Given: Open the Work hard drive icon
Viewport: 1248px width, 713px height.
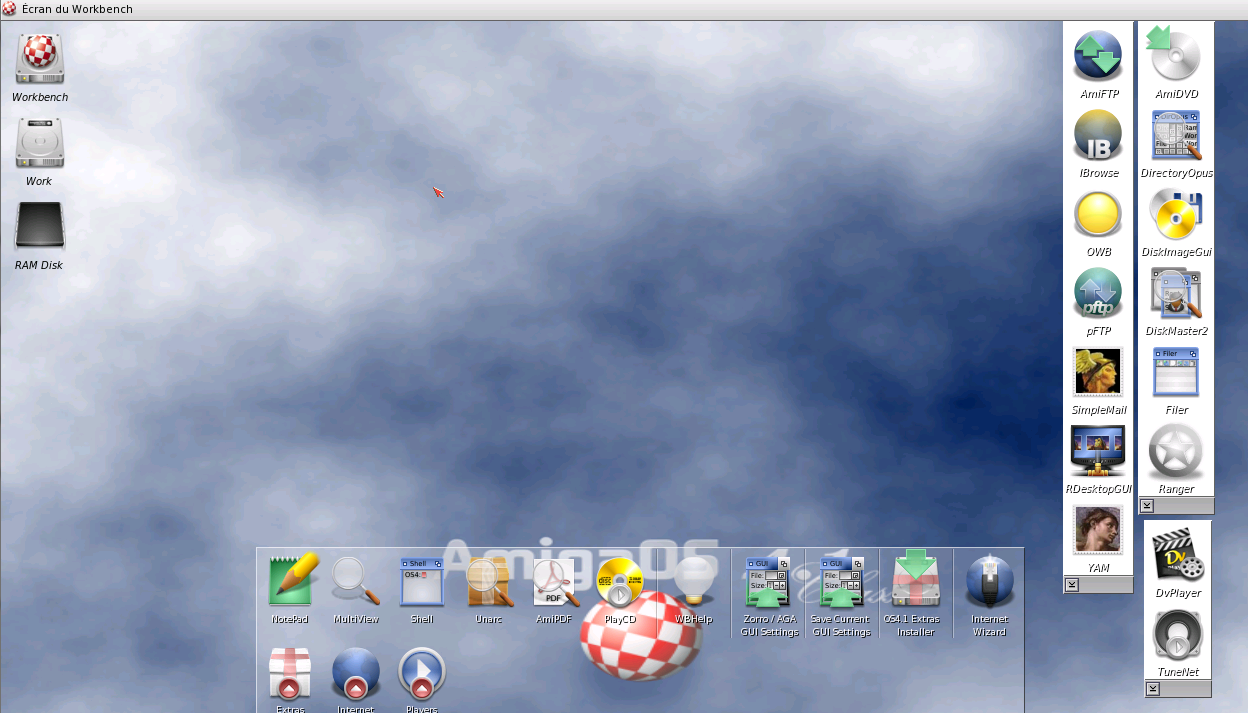Looking at the screenshot, I should click(40, 144).
